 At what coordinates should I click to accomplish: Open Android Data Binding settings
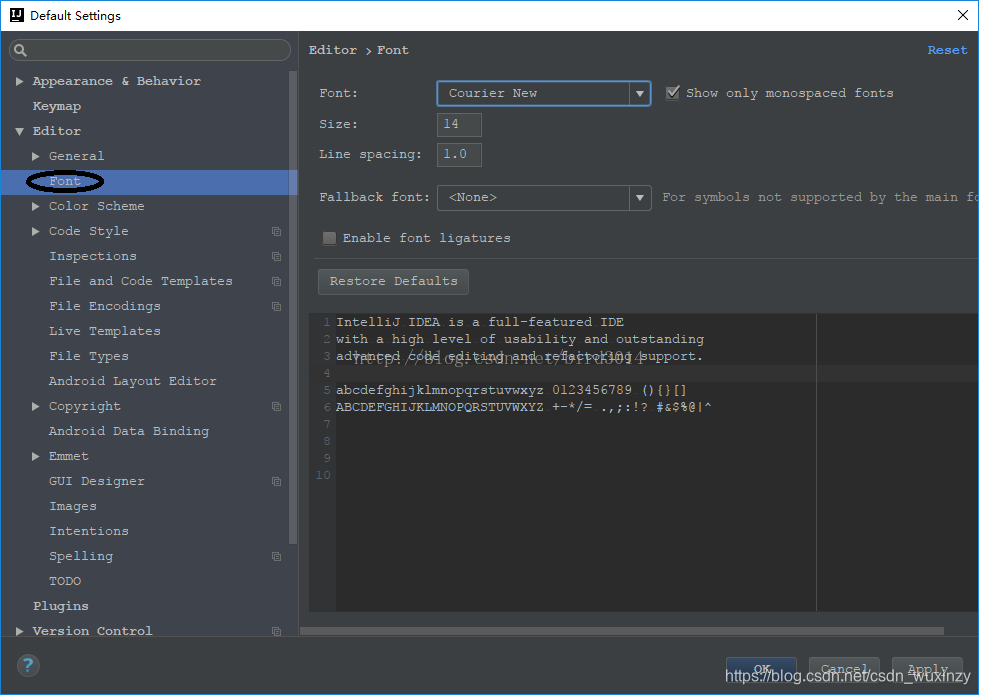click(x=129, y=432)
